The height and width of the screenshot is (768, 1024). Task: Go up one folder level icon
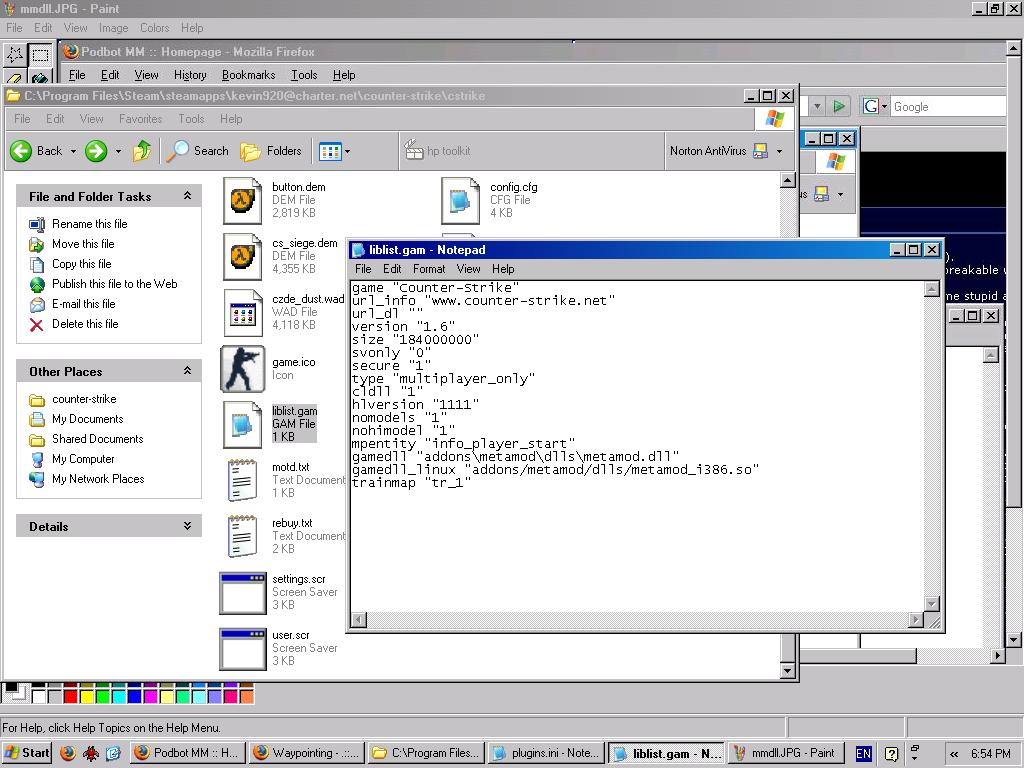tap(142, 151)
